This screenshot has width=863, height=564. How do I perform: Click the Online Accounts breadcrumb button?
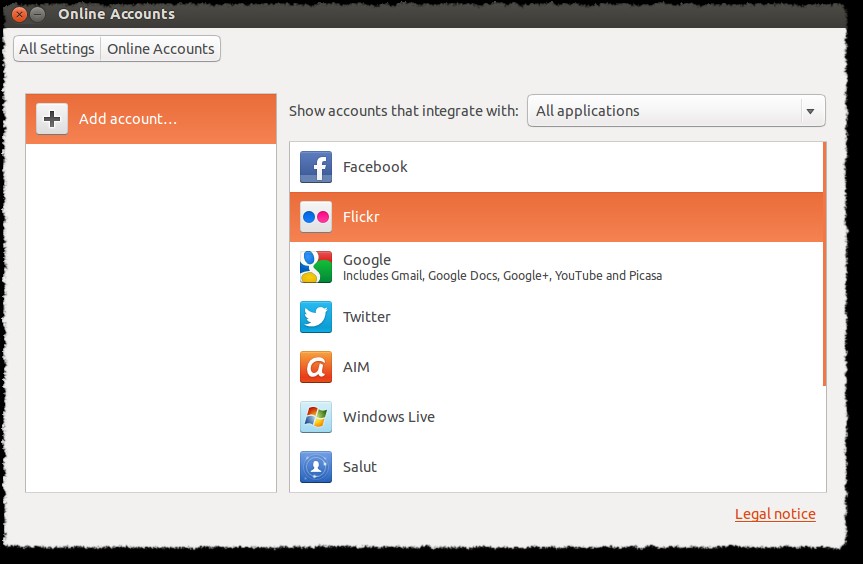[x=161, y=49]
